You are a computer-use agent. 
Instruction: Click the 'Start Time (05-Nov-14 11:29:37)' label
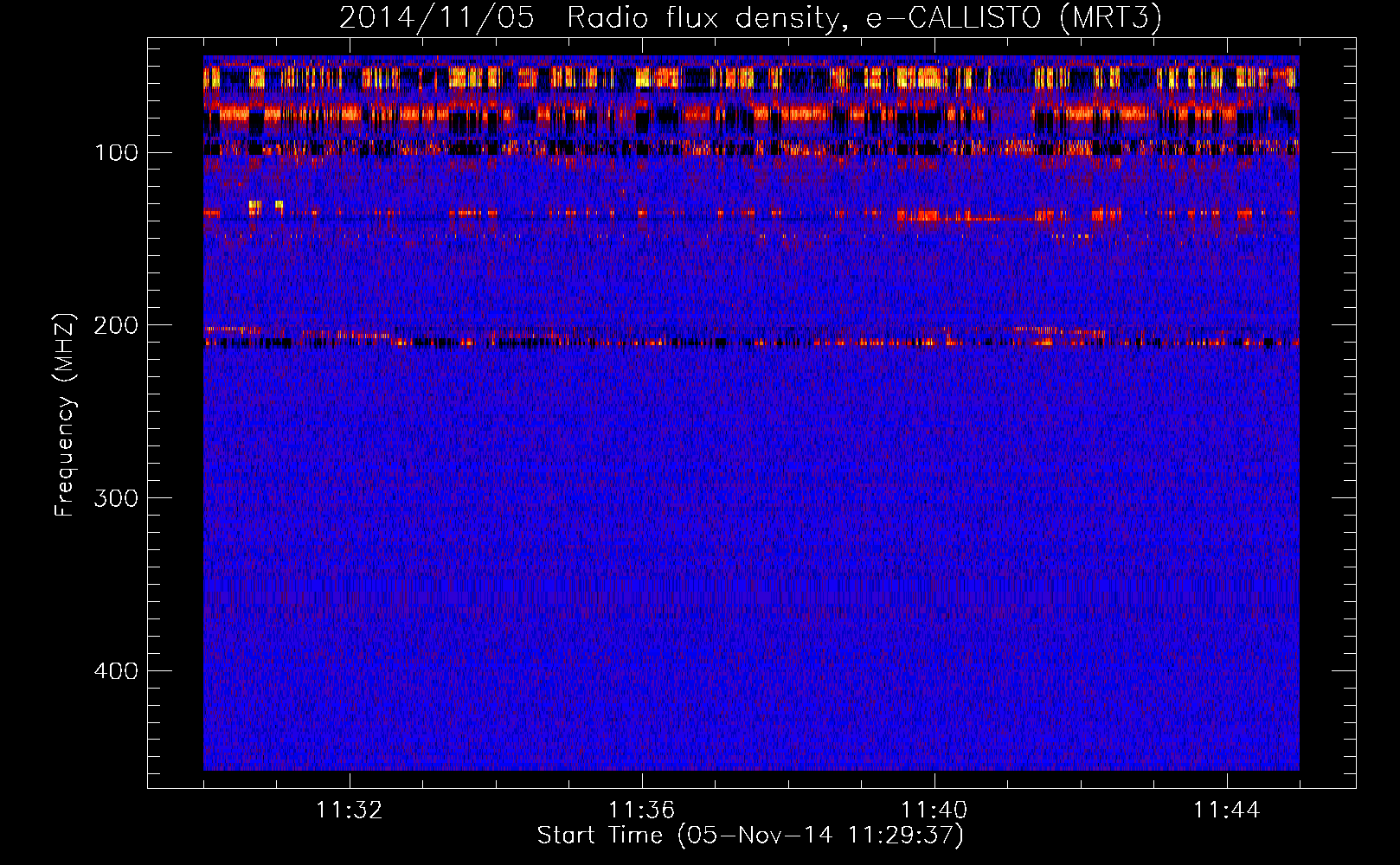750,836
